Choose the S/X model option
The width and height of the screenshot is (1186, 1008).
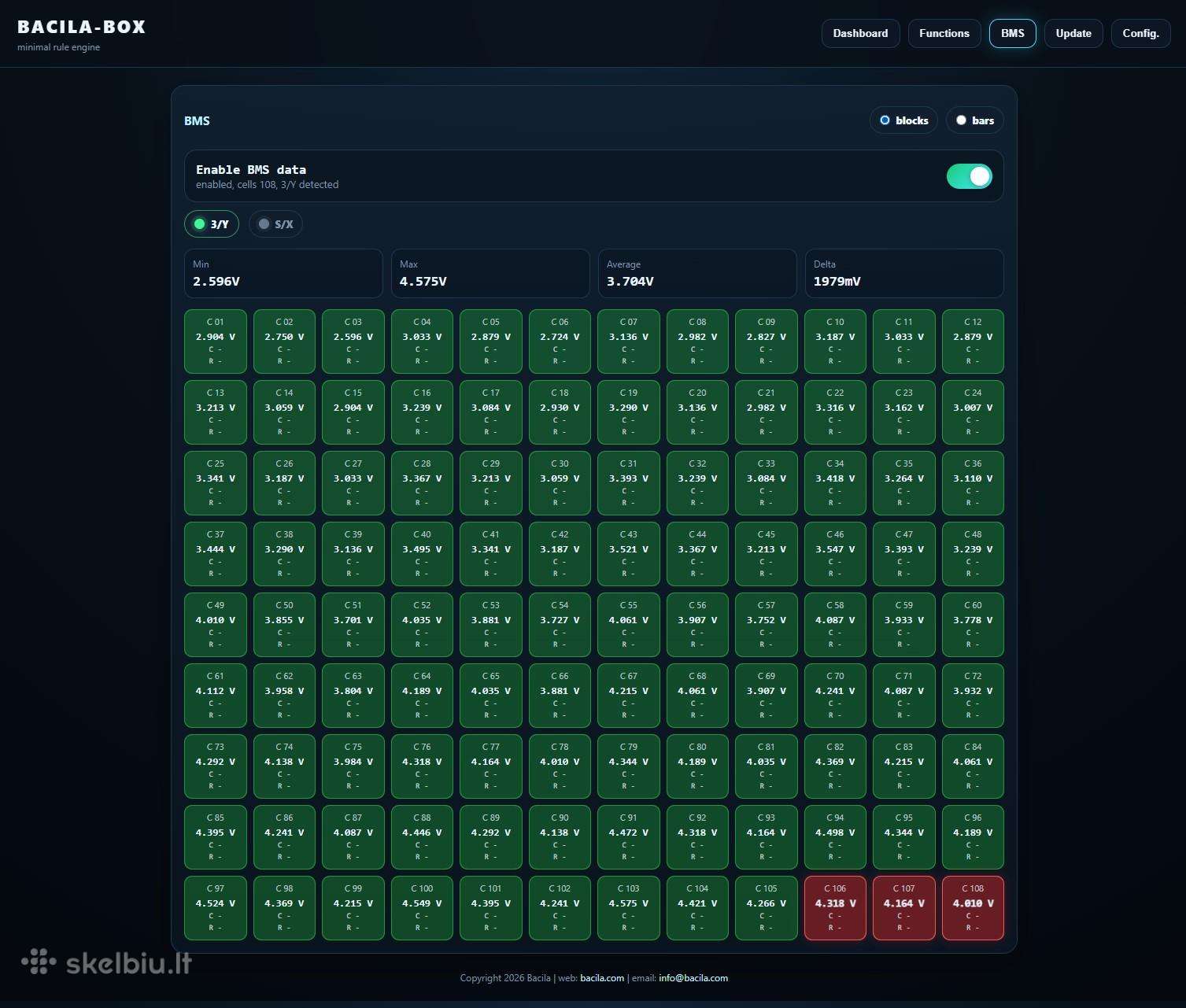pos(275,224)
